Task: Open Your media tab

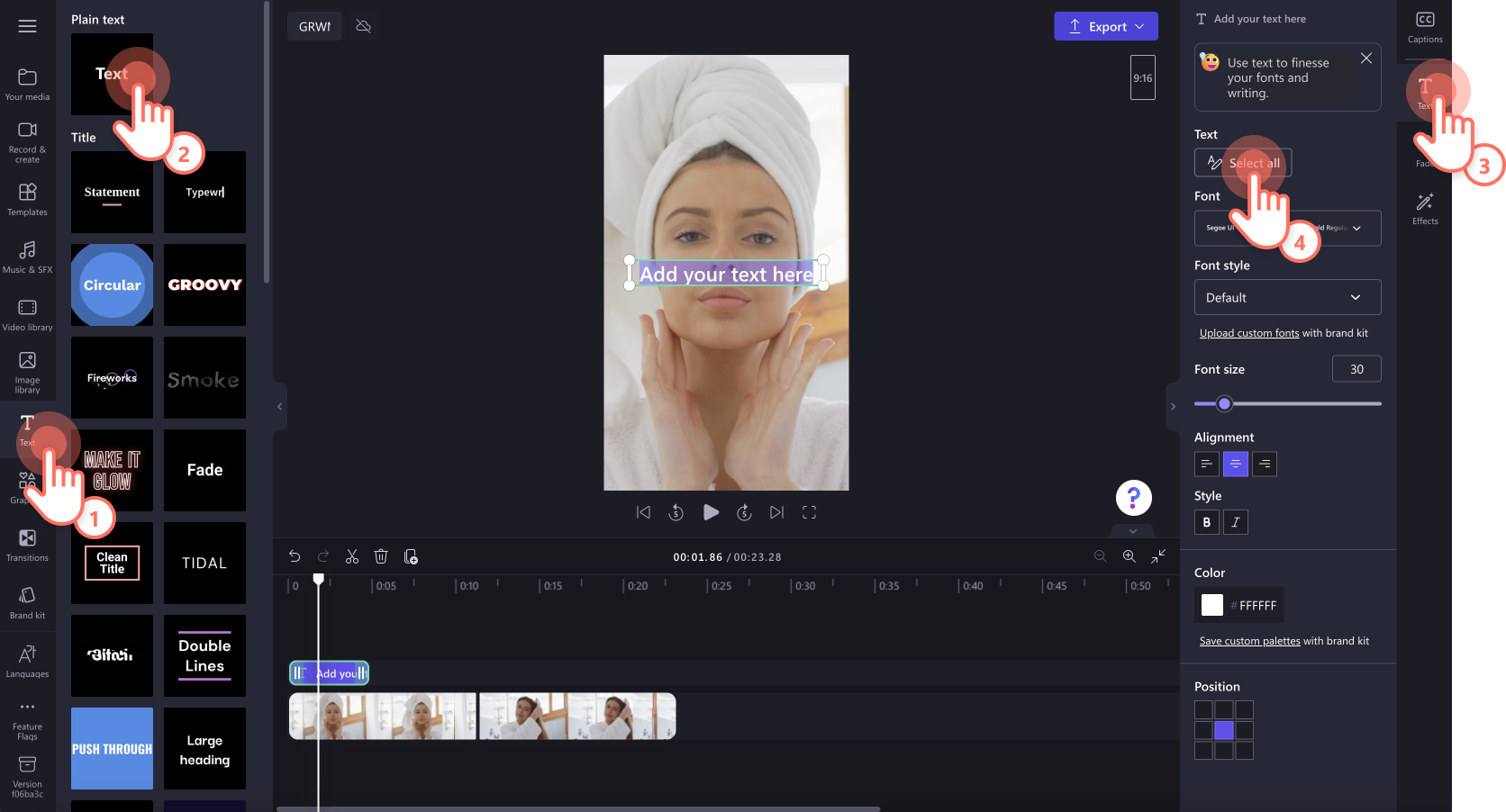Action: pos(27,85)
